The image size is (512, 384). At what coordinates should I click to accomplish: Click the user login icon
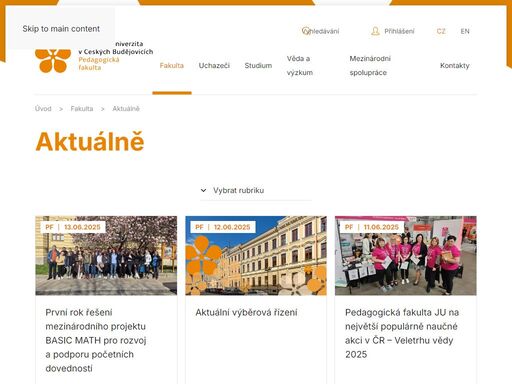click(375, 31)
